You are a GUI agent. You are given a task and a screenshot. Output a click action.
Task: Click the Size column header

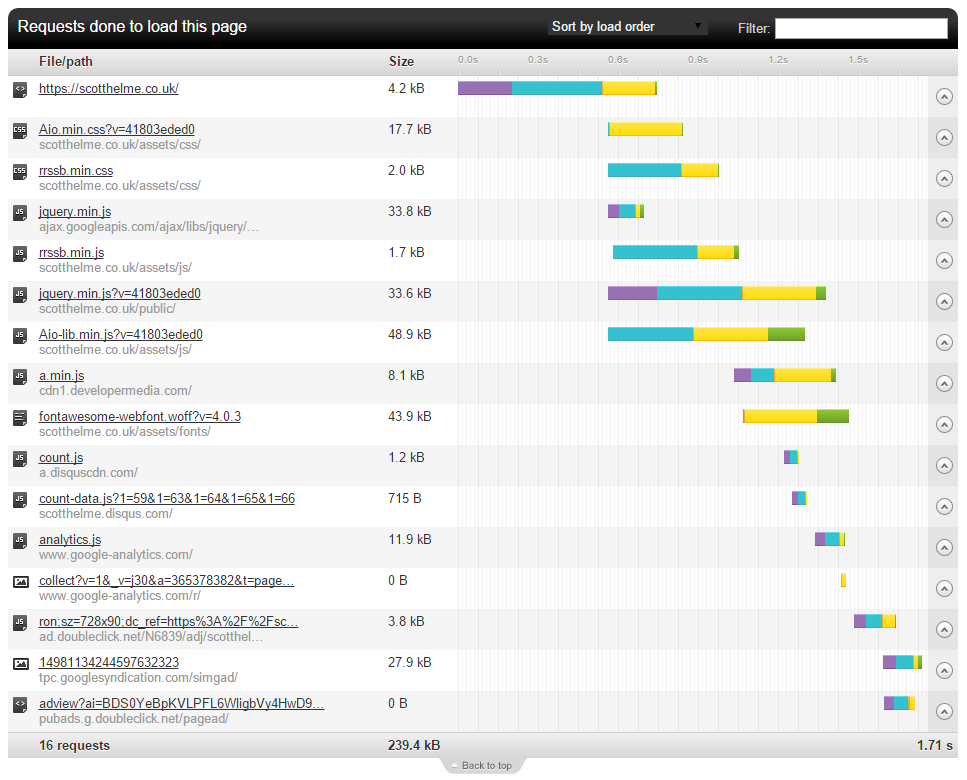point(401,62)
